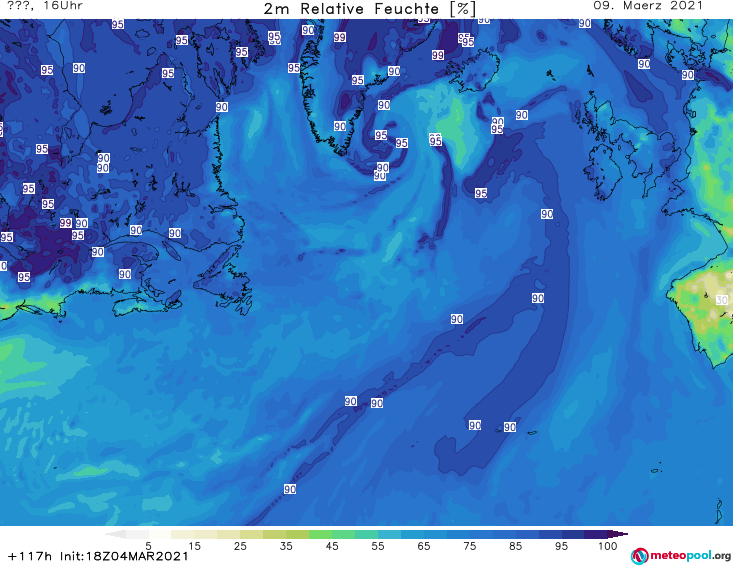
Task: Click the colour scale value '15'
Action: [x=194, y=545]
